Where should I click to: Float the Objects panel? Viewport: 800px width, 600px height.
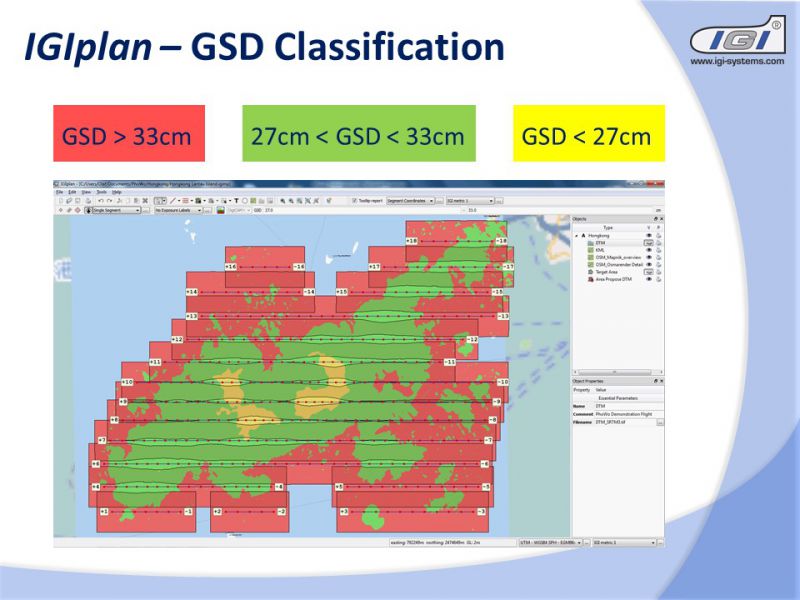(x=656, y=219)
